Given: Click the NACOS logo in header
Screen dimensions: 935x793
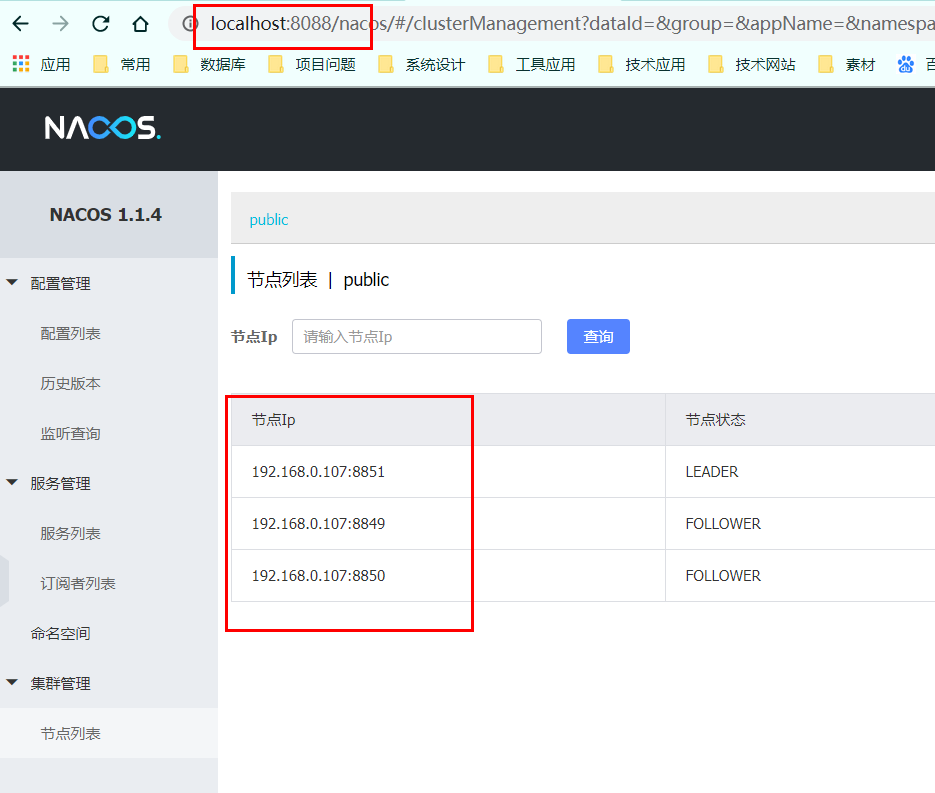Looking at the screenshot, I should (103, 128).
